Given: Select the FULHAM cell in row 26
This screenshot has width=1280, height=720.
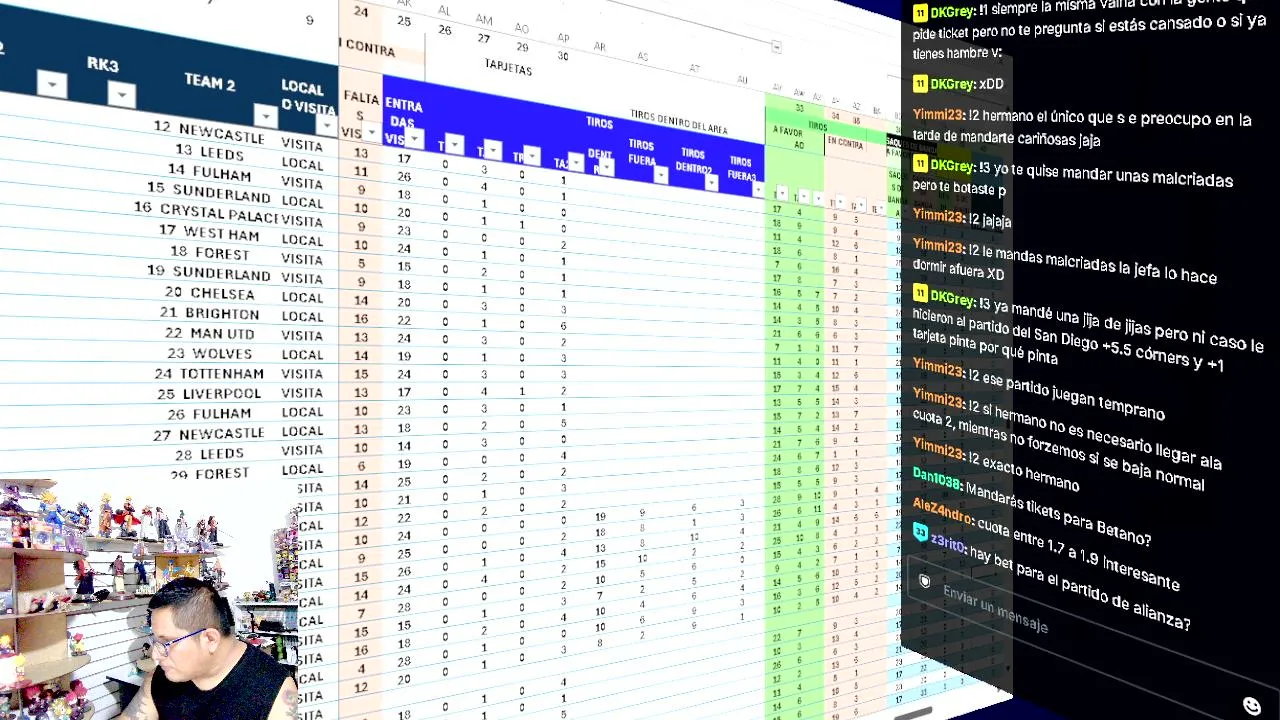Looking at the screenshot, I should [x=222, y=413].
